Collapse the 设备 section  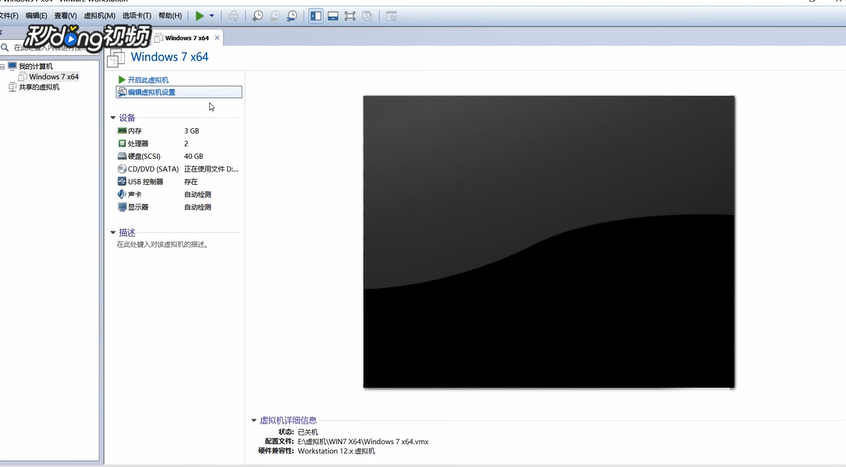113,118
